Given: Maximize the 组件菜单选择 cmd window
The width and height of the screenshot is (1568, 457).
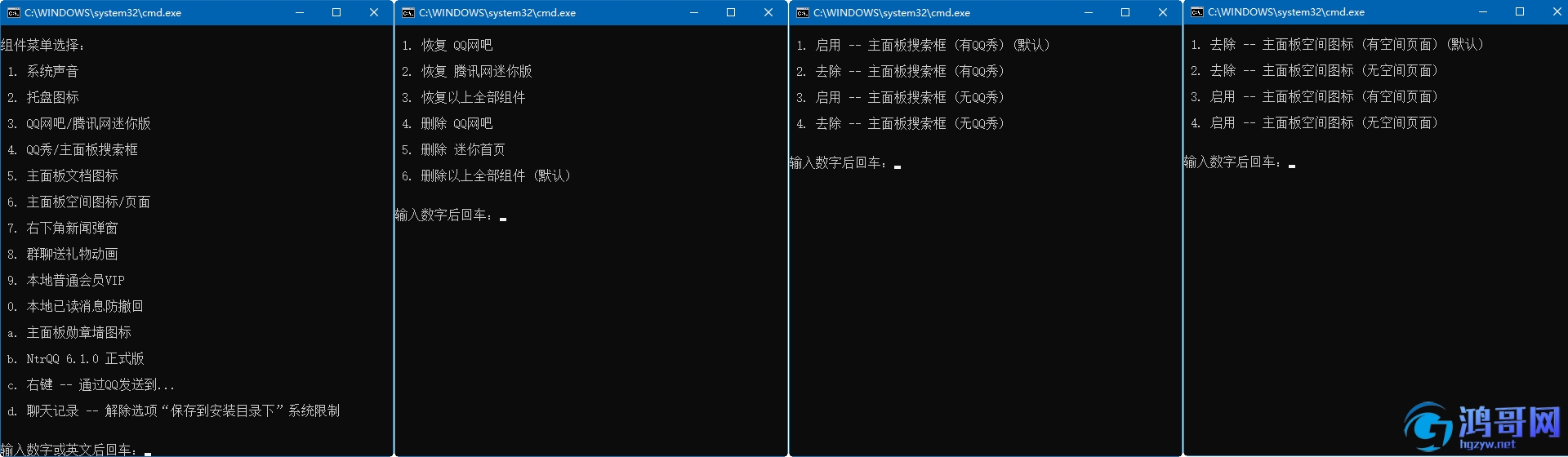Looking at the screenshot, I should coord(336,13).
